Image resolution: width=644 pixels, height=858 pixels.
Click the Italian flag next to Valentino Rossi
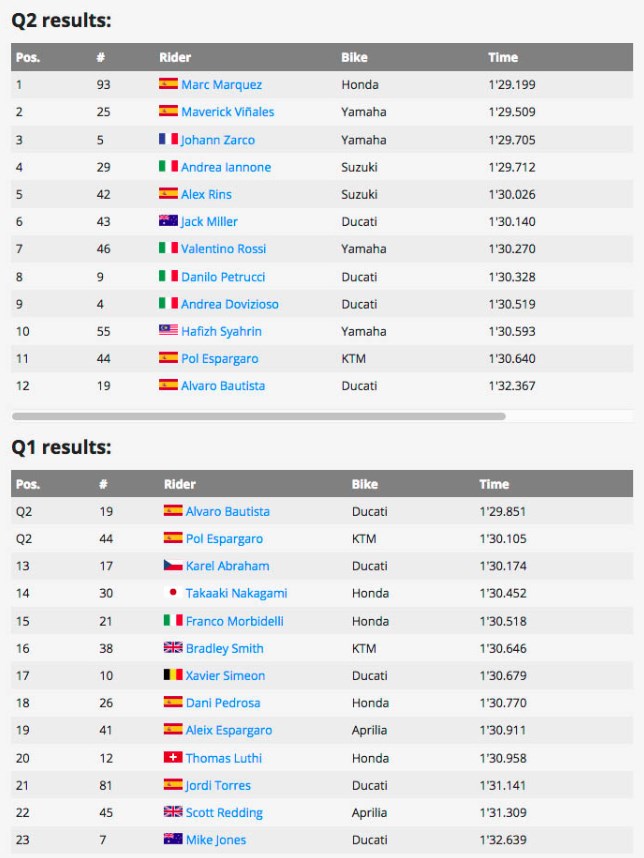pyautogui.click(x=168, y=248)
